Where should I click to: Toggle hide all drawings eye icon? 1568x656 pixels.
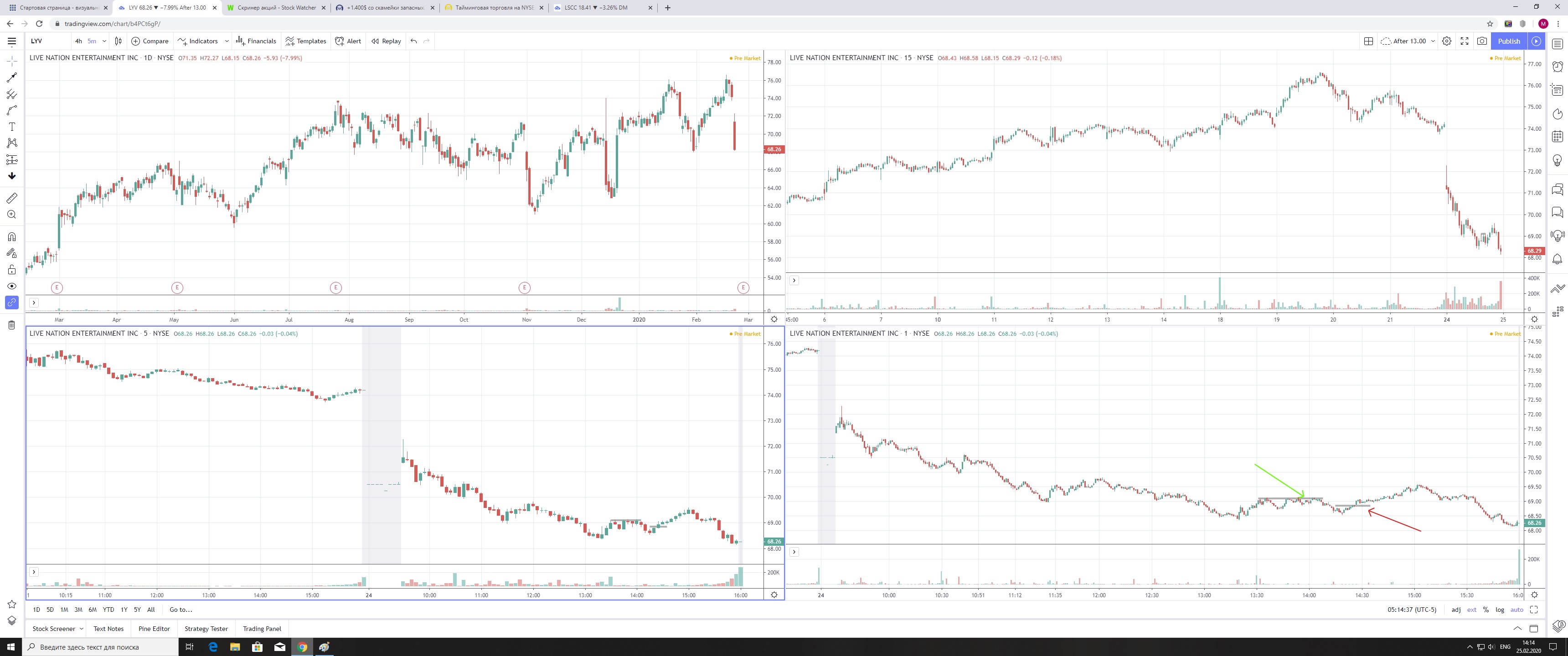point(11,286)
